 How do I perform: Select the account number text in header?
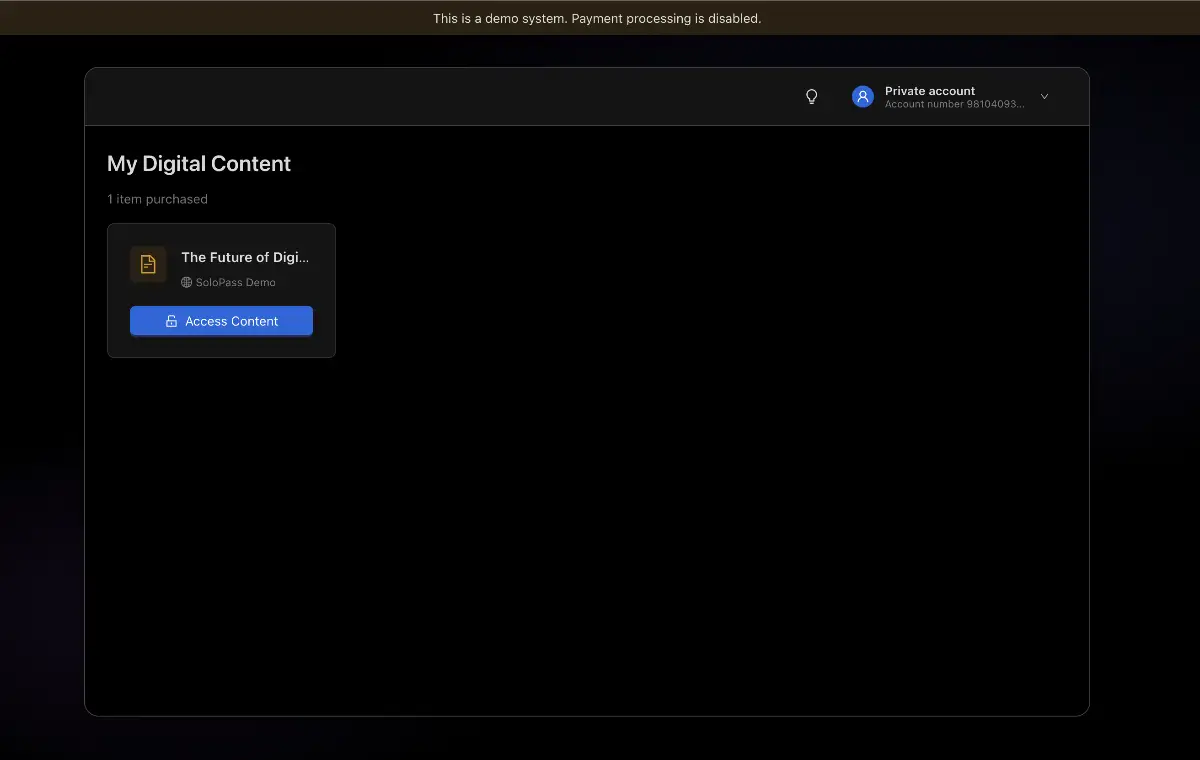click(x=951, y=103)
